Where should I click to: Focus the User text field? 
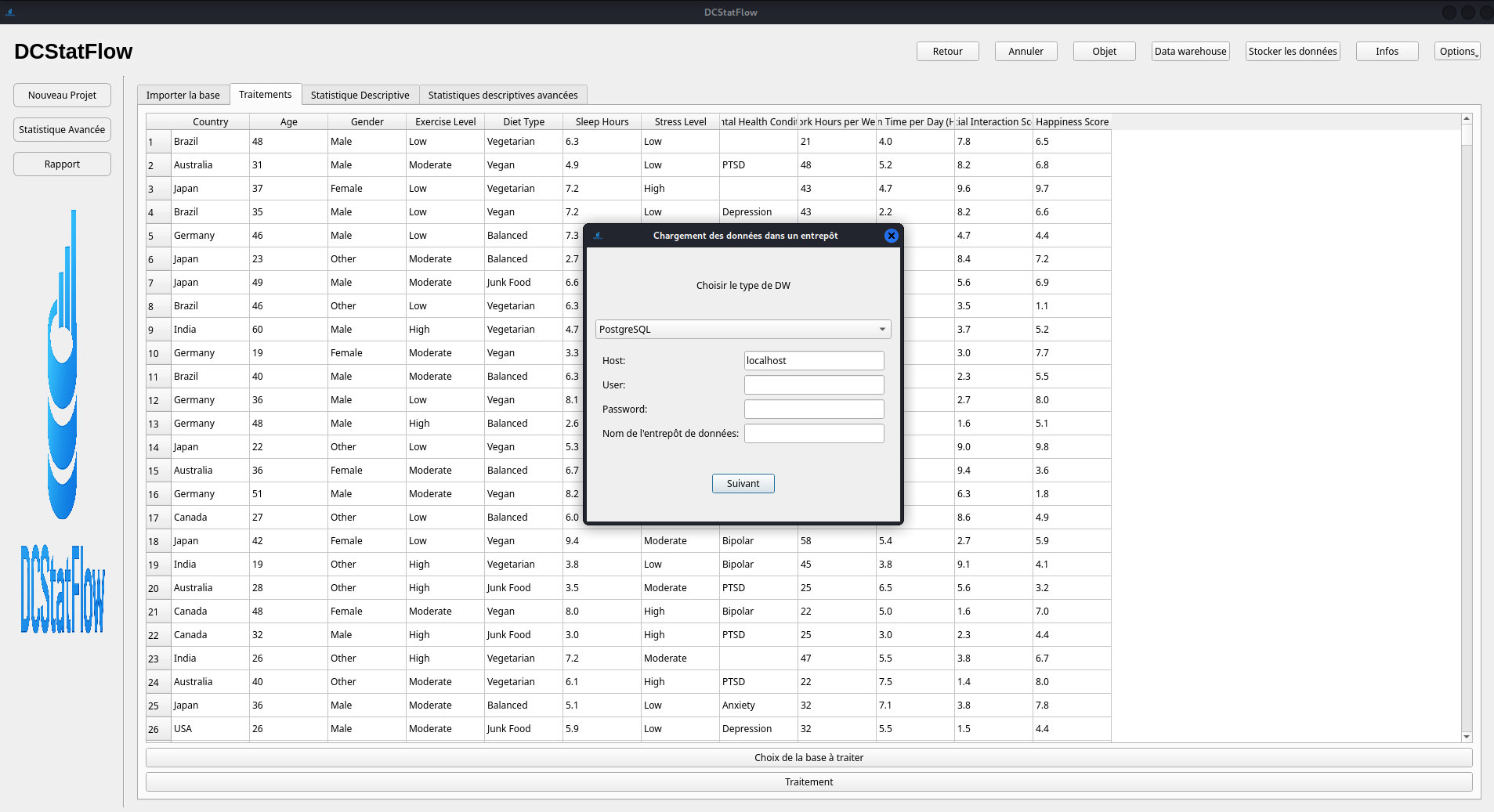[813, 385]
